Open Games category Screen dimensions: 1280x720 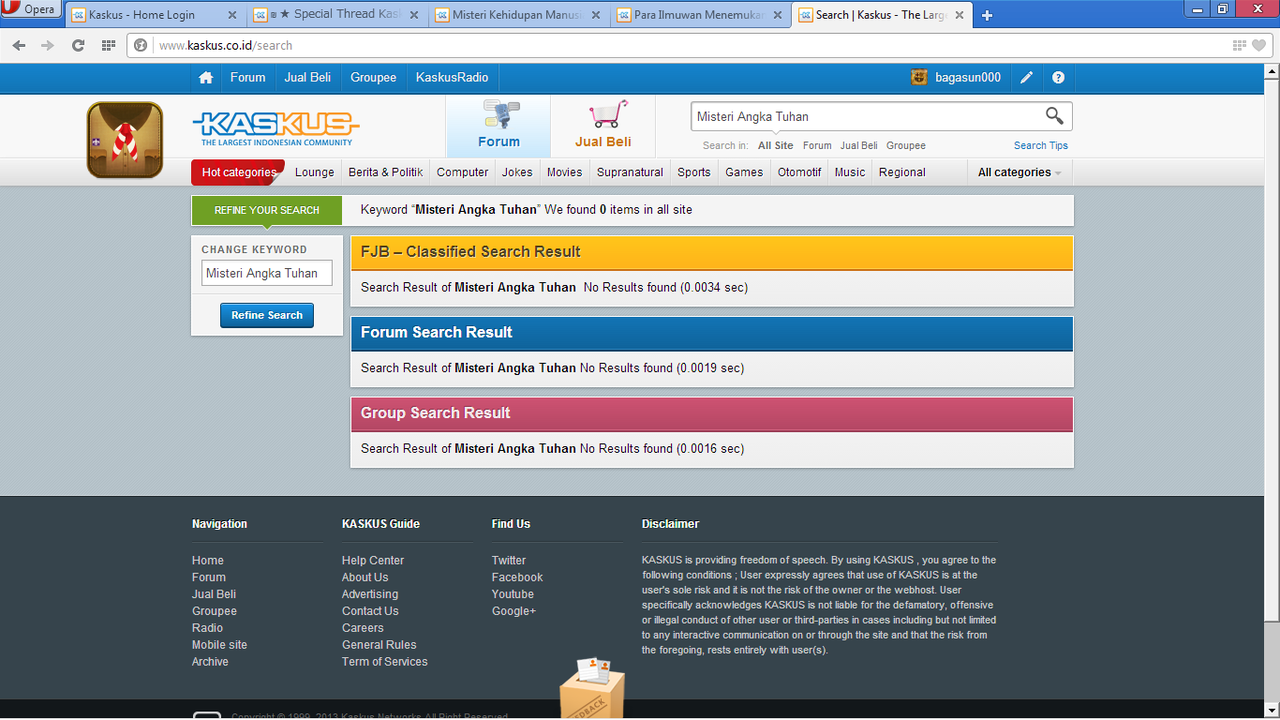point(744,172)
